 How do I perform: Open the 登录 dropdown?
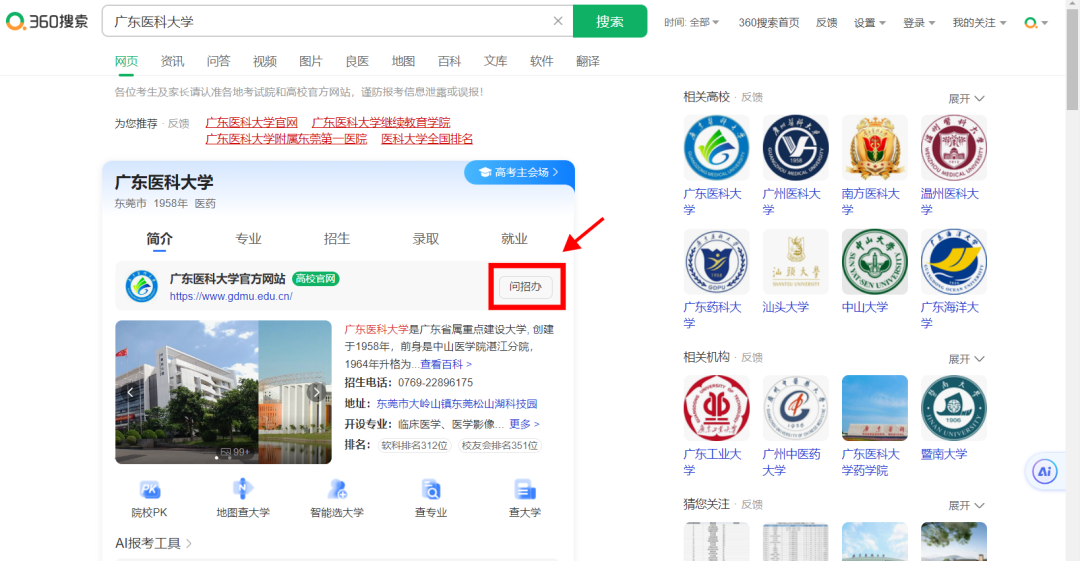919,23
